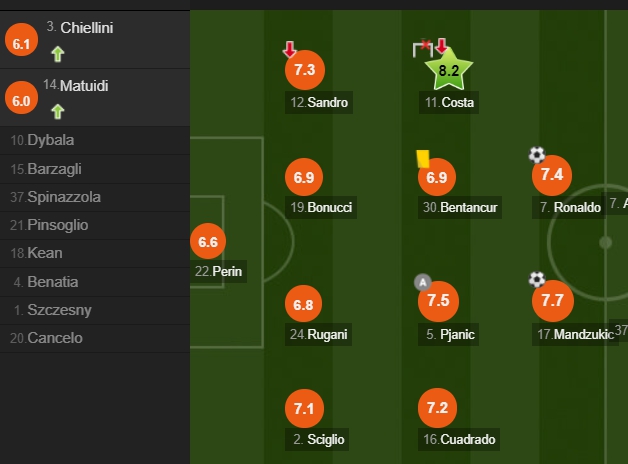Select Dybala in the bench list
This screenshot has height=464, width=628.
tap(95, 141)
